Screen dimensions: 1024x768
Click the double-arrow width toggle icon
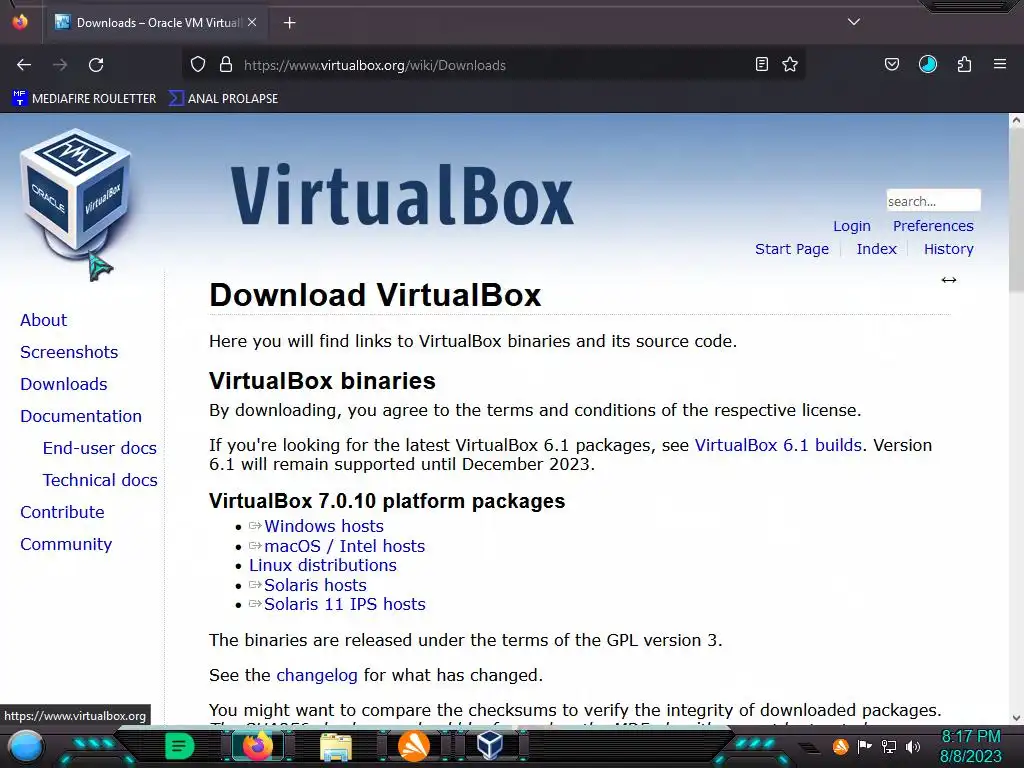tap(949, 280)
